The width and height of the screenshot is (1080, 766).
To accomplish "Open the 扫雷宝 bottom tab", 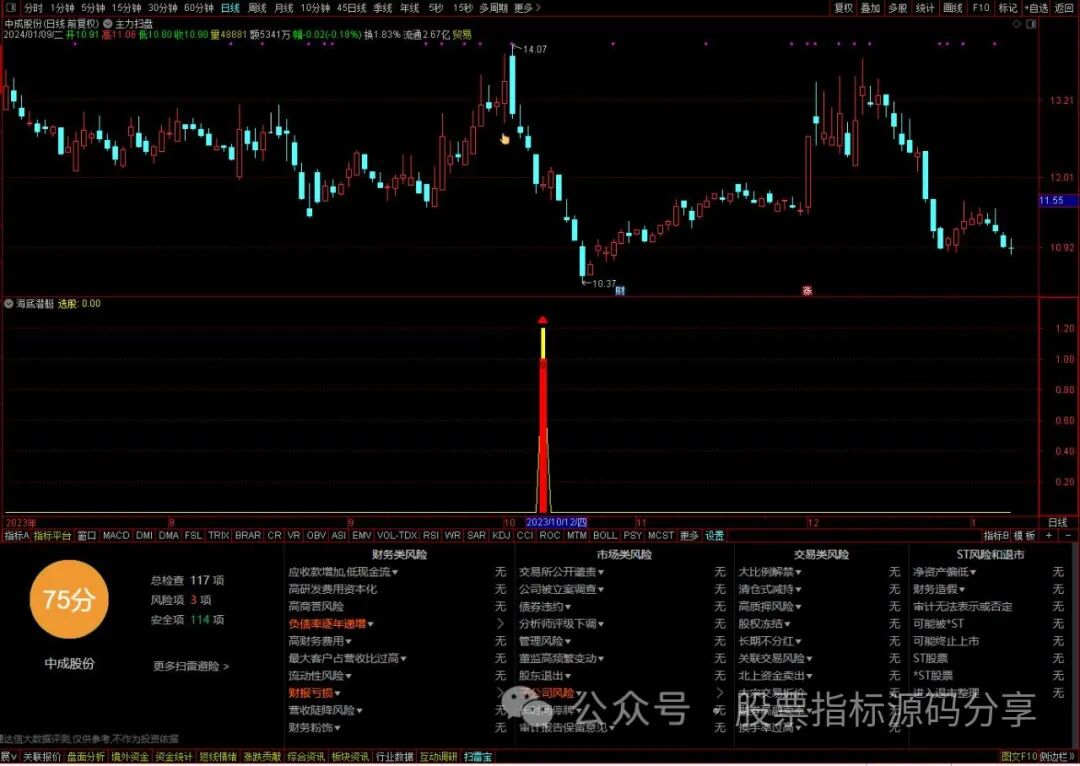I will click(478, 756).
